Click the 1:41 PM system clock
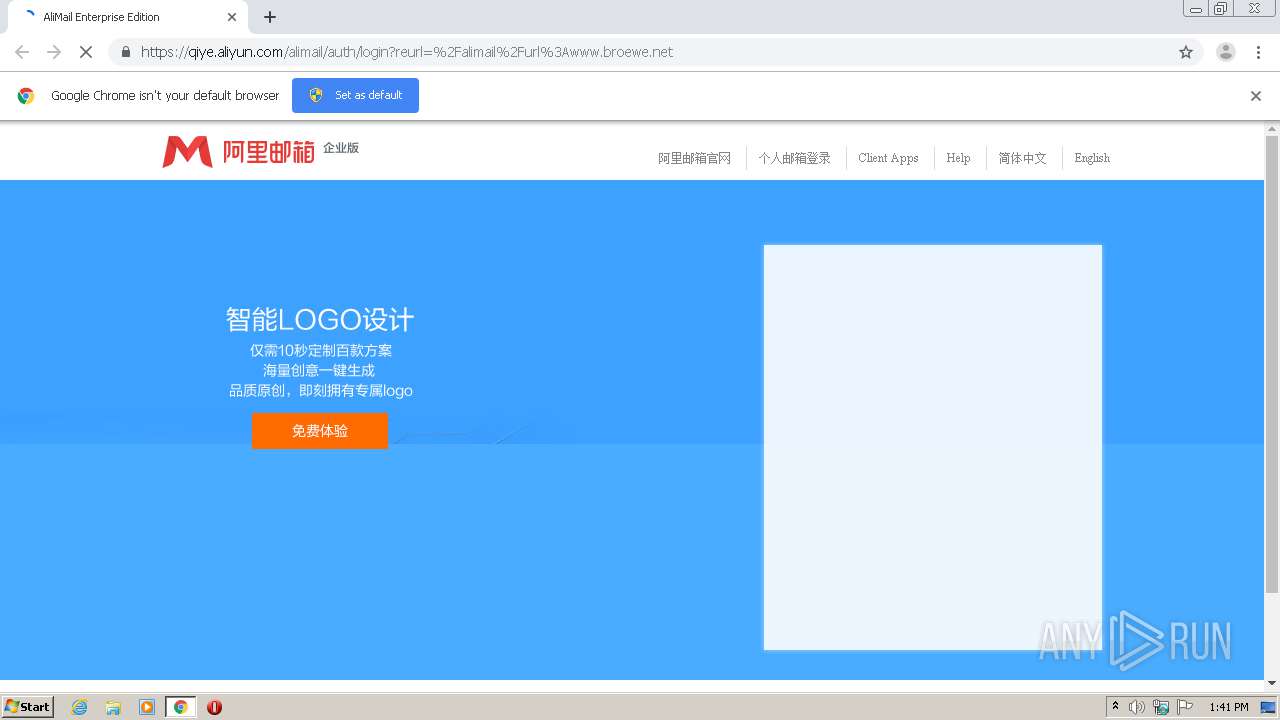Screen dimensions: 1280x720 click(1228, 707)
